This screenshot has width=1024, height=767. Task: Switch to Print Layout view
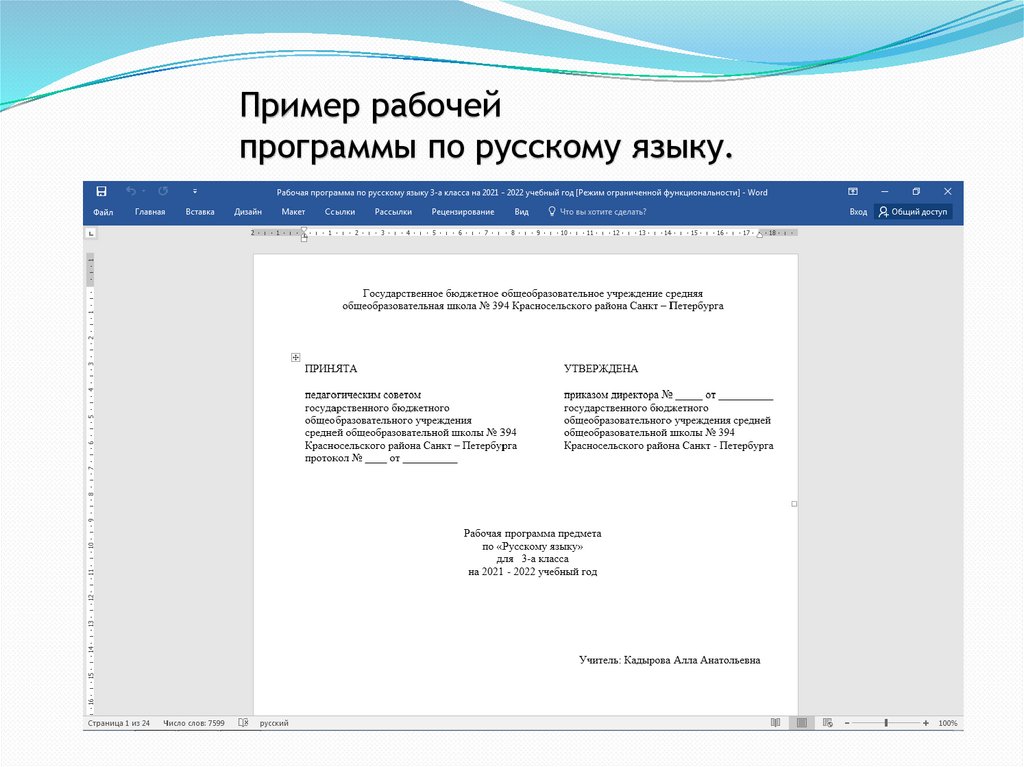pos(801,723)
